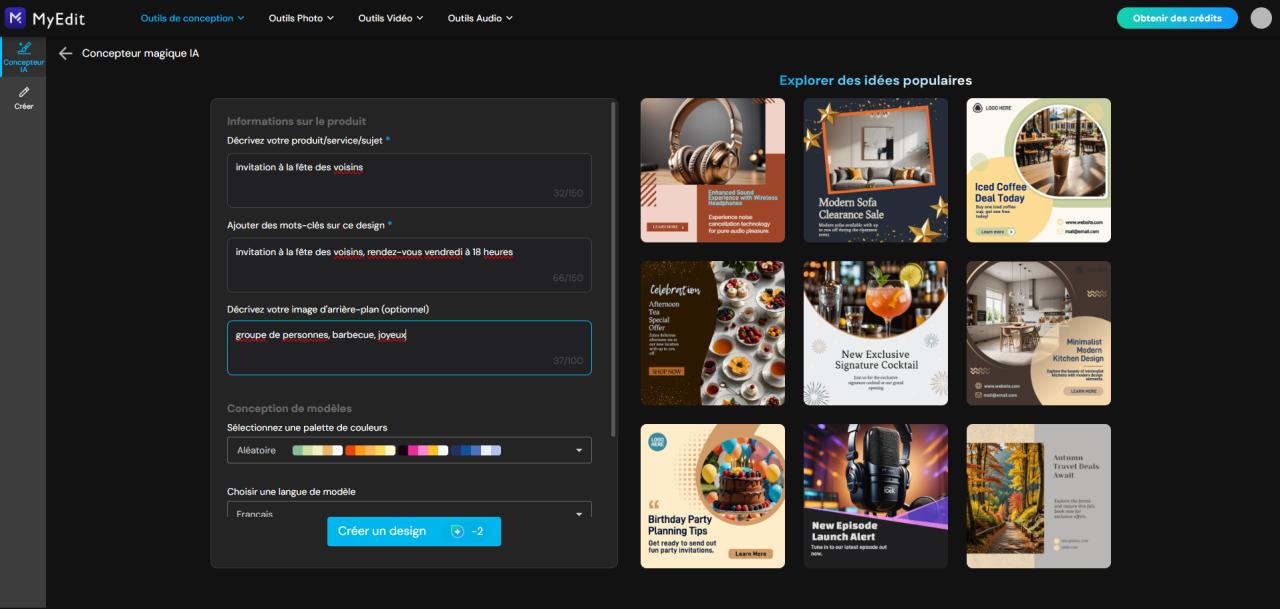The width and height of the screenshot is (1280, 609).
Task: Open the color palette selector dropdown
Action: click(x=577, y=449)
